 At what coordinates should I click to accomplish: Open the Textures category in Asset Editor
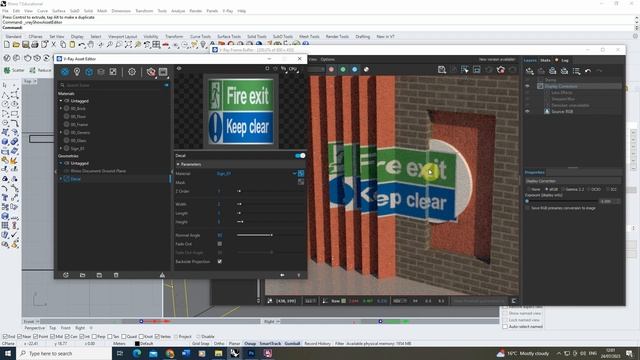coord(113,72)
